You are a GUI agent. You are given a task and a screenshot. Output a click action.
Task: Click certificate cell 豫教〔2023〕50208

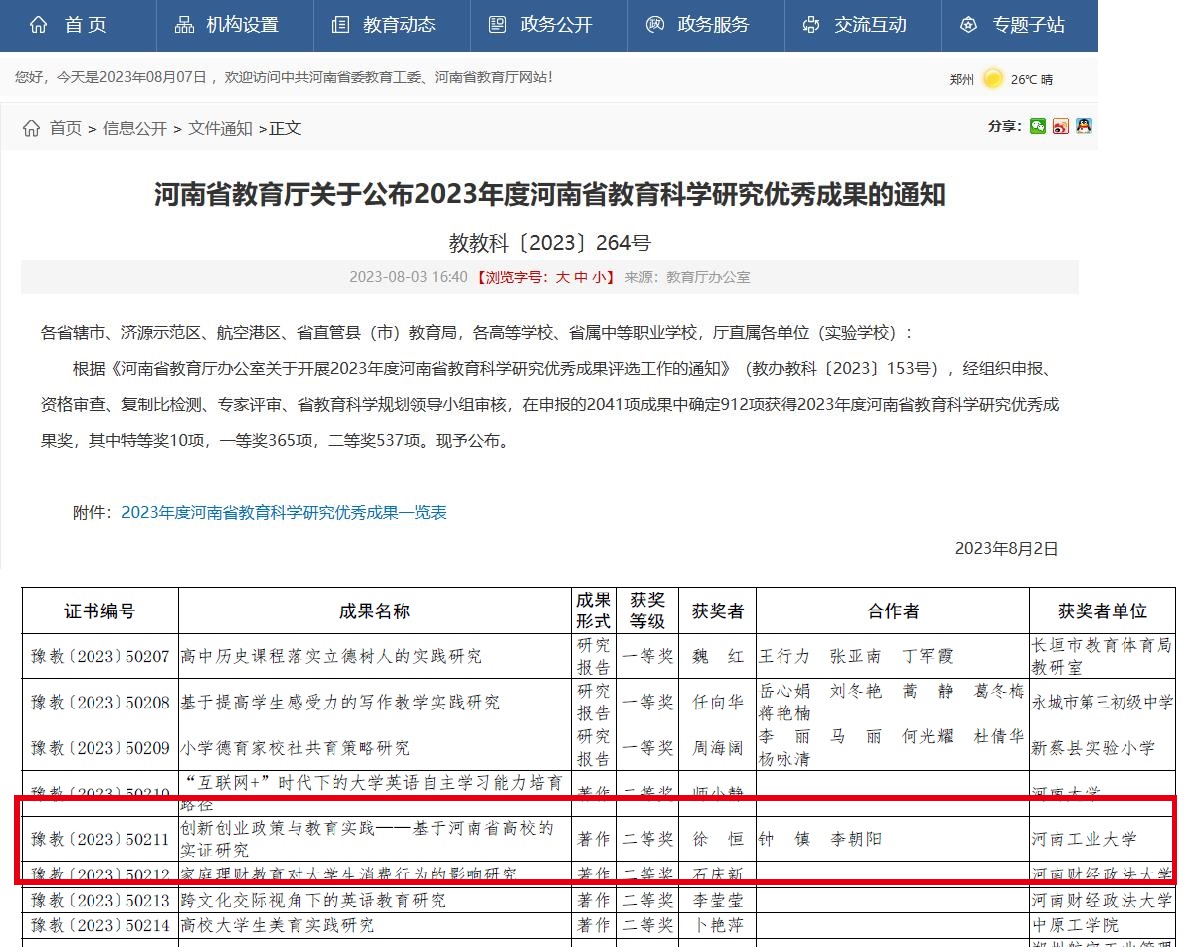click(100, 702)
